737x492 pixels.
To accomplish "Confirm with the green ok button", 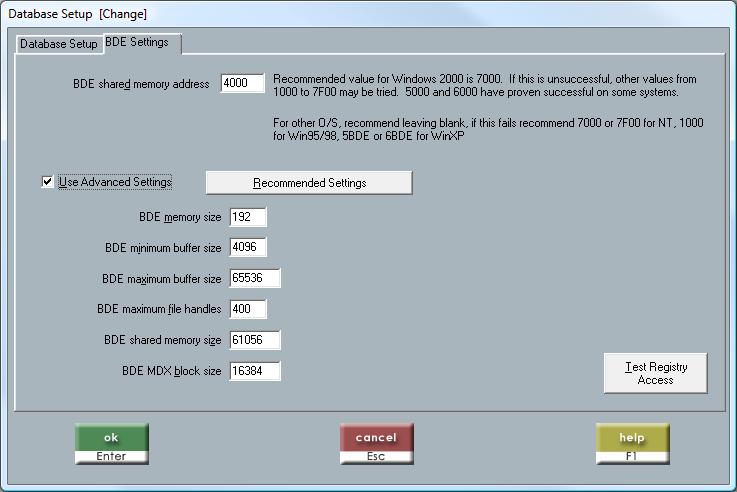I will click(111, 444).
